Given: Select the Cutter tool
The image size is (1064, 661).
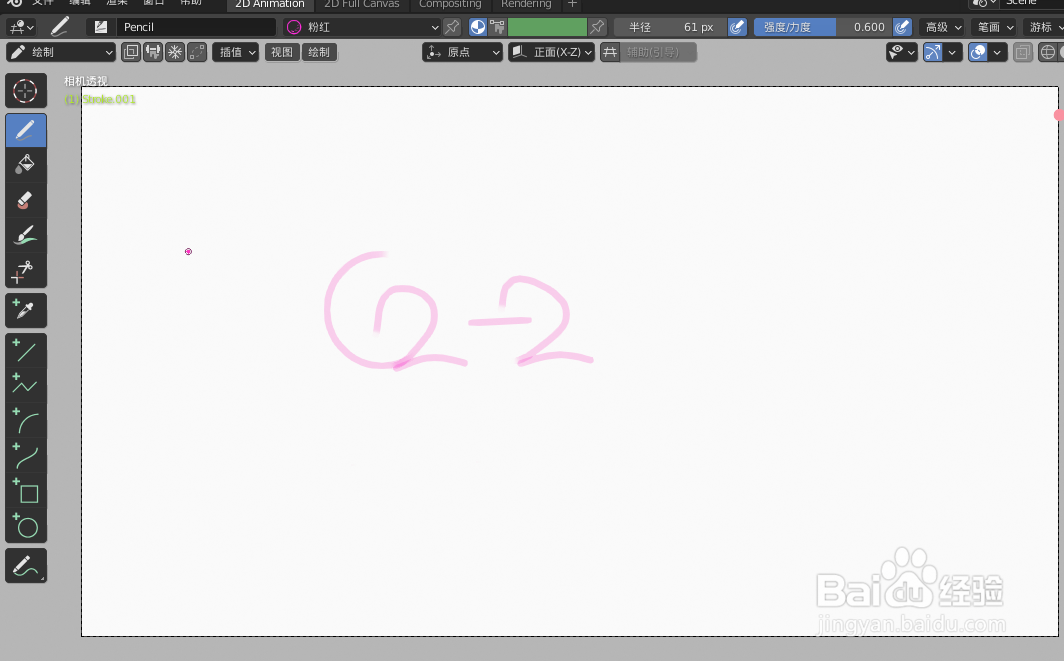Looking at the screenshot, I should pos(26,270).
